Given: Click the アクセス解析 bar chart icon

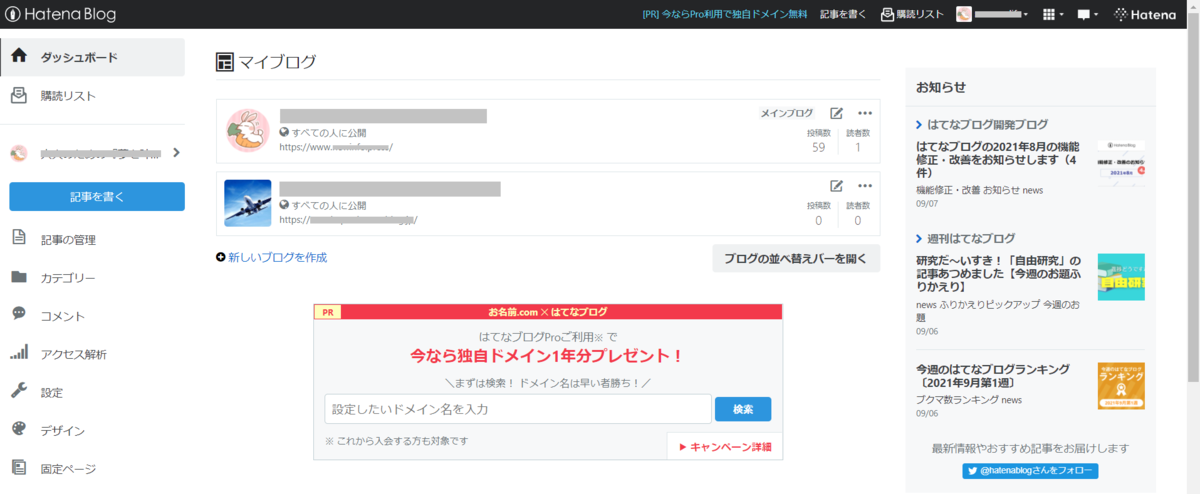Looking at the screenshot, I should pos(19,353).
